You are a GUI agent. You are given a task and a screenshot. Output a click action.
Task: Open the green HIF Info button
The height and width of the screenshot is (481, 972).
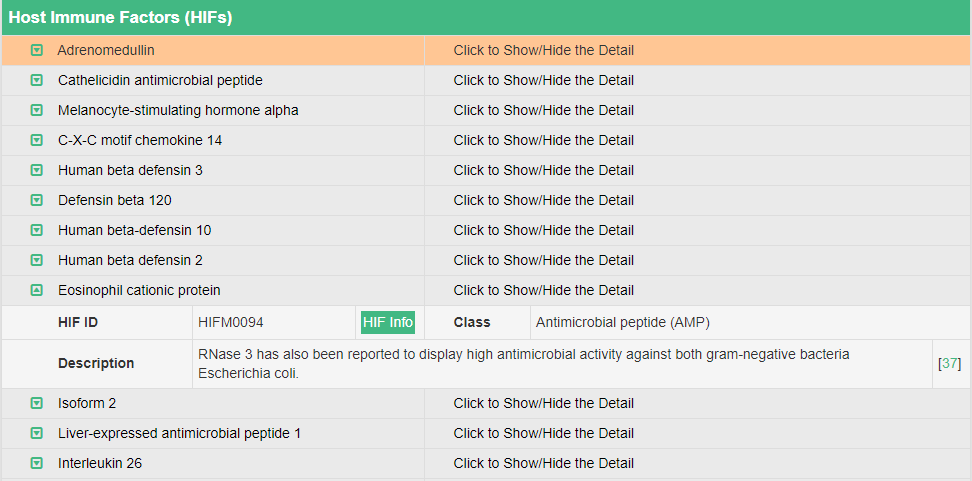click(x=388, y=322)
